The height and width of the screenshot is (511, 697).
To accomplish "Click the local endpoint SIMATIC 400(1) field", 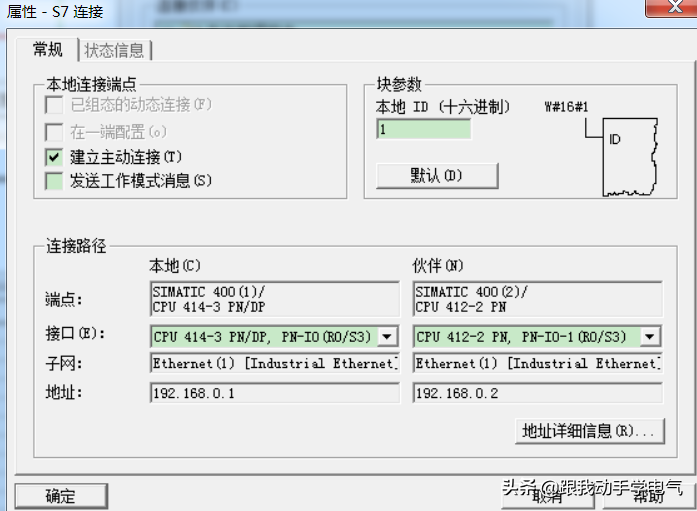I will coord(274,299).
